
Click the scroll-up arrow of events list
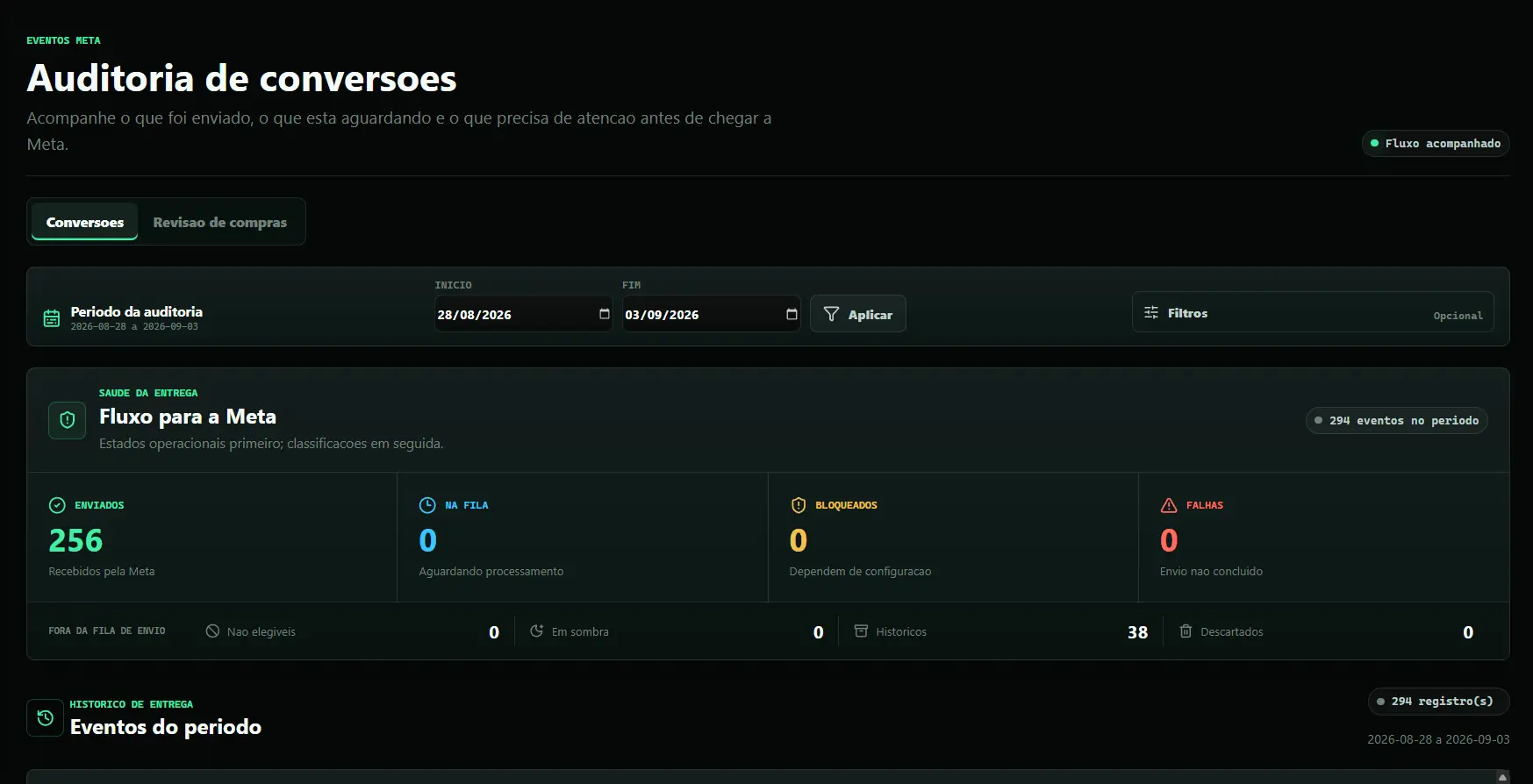(x=1502, y=777)
